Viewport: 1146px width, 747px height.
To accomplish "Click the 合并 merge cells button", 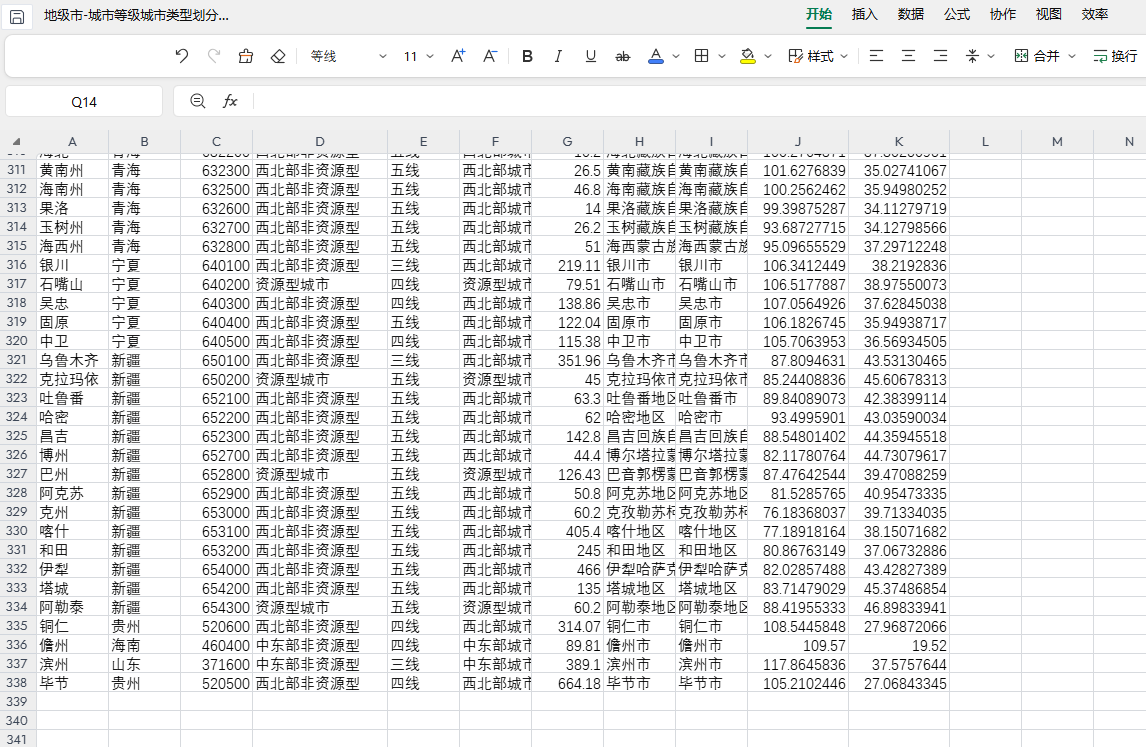I will coord(1037,56).
